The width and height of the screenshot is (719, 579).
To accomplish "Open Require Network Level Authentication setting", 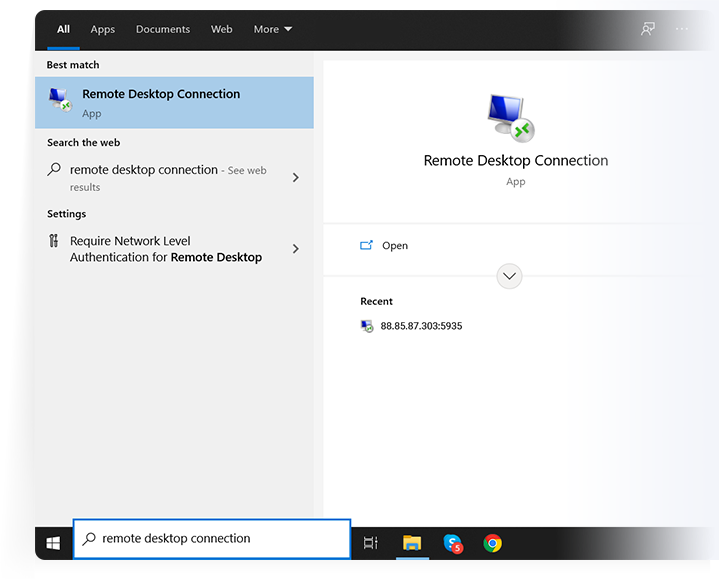I will click(166, 249).
